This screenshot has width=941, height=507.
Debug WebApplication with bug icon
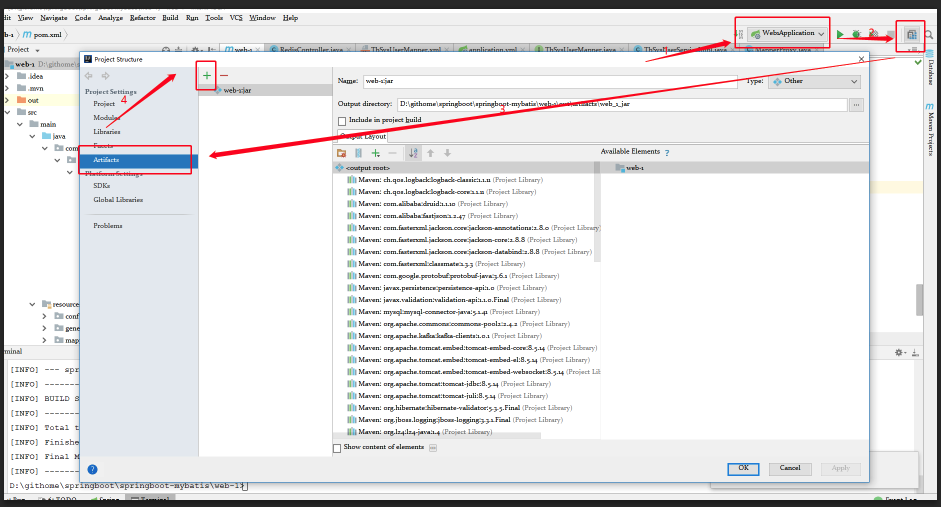pyautogui.click(x=856, y=34)
